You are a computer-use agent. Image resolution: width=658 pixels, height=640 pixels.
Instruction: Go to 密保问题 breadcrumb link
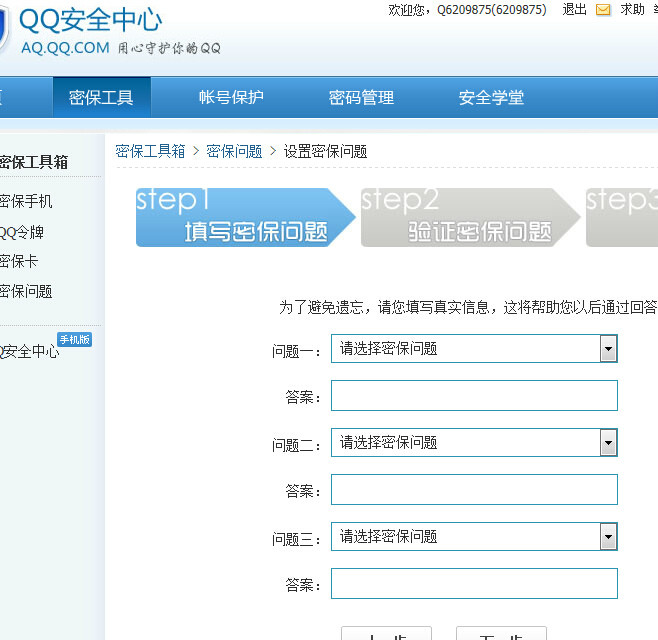(234, 151)
